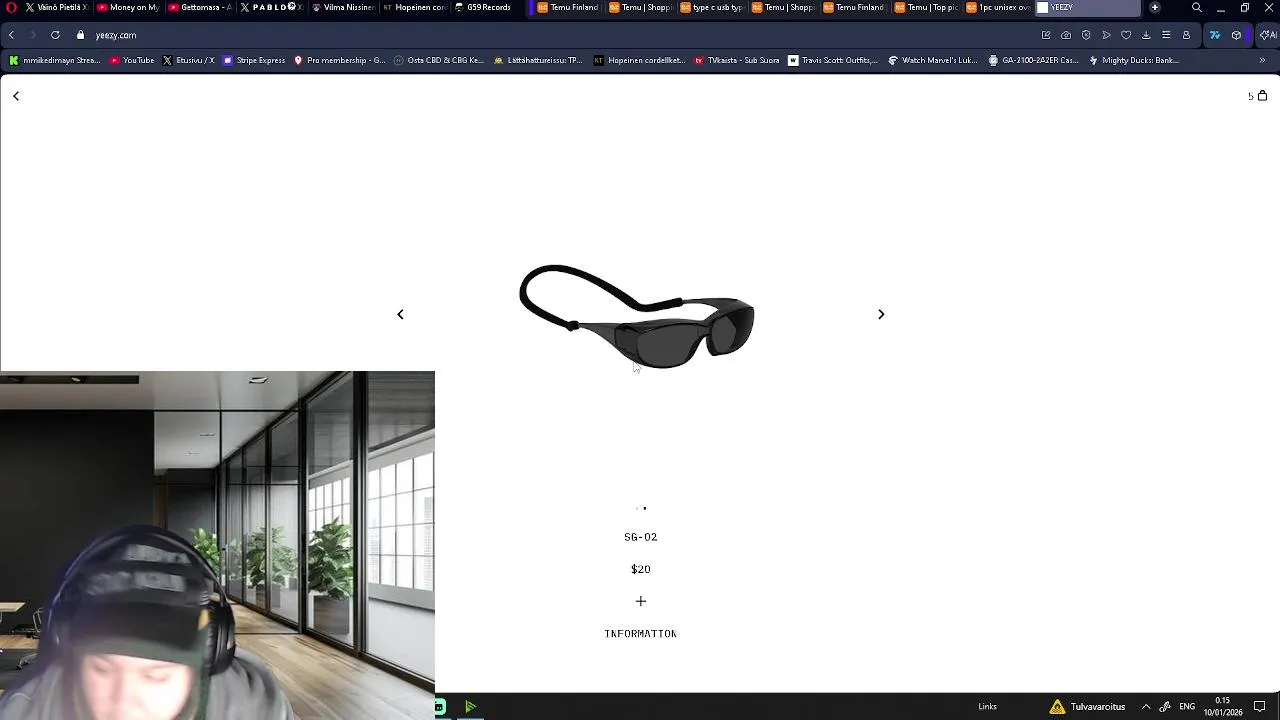Open the Etusivu / X bookmark
1280x720 pixels.
(188, 60)
